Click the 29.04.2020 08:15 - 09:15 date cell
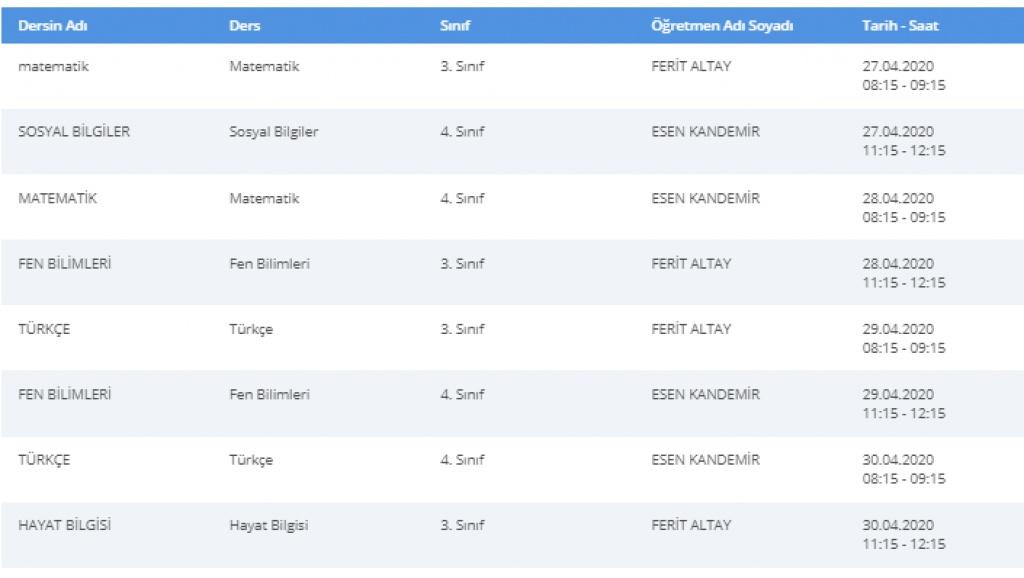 point(903,338)
